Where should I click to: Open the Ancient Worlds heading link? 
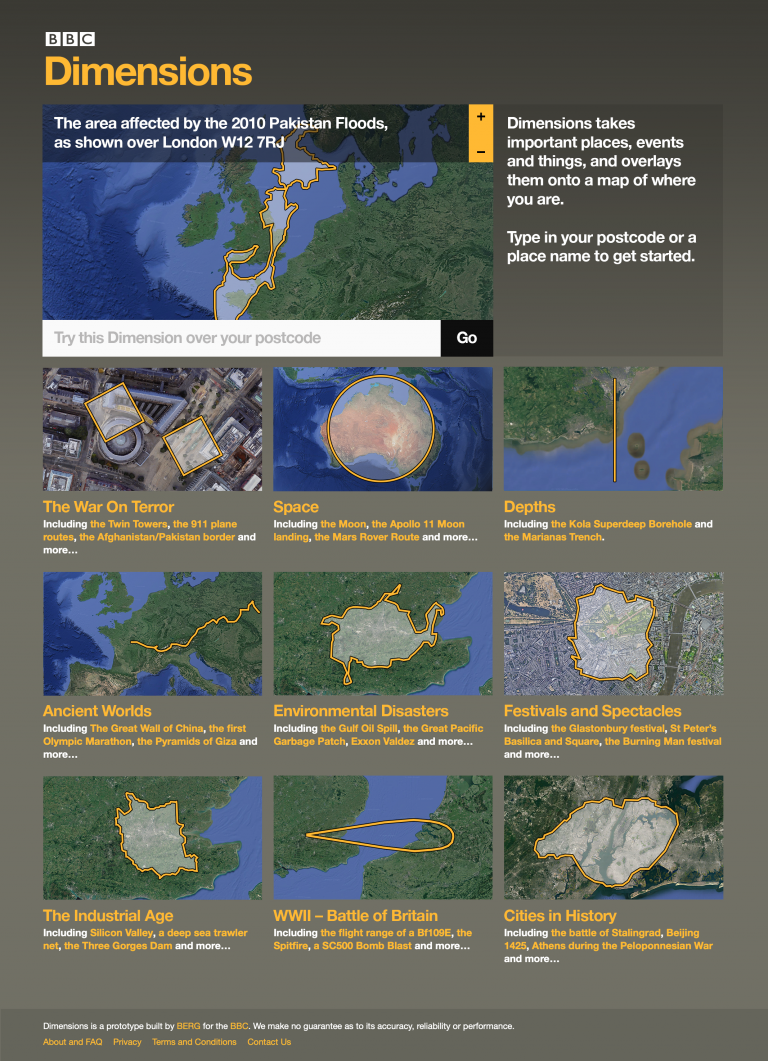coord(97,711)
